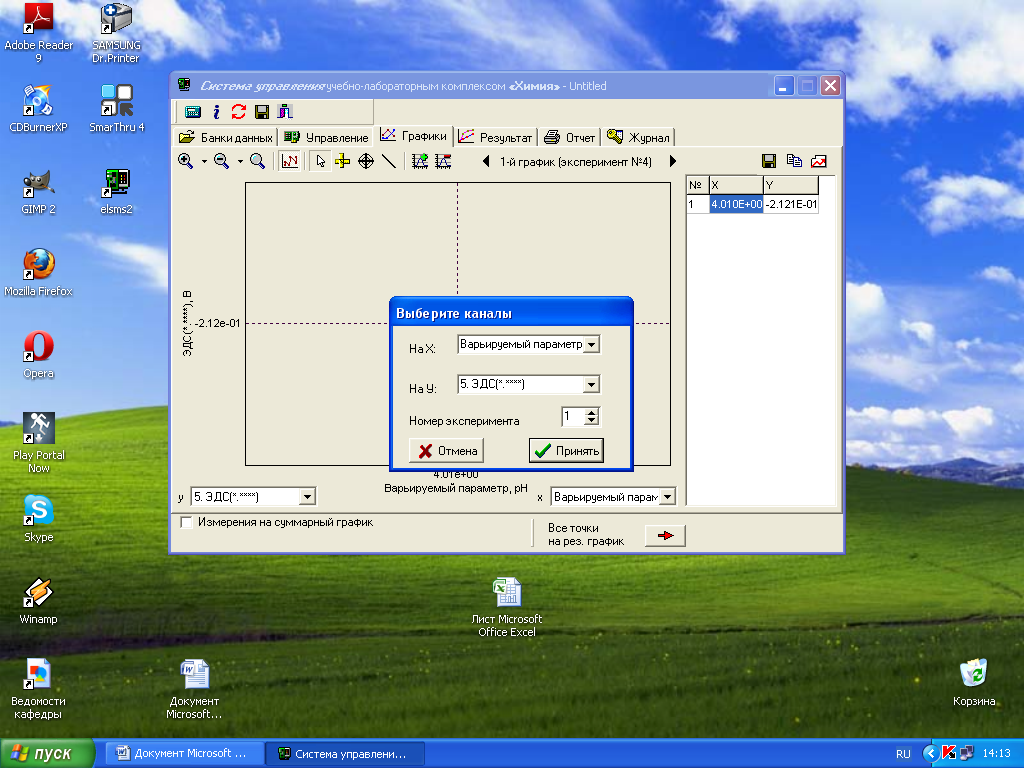The image size is (1024, 768).
Task: Select the yellow cross cursor tool
Action: coord(343,161)
